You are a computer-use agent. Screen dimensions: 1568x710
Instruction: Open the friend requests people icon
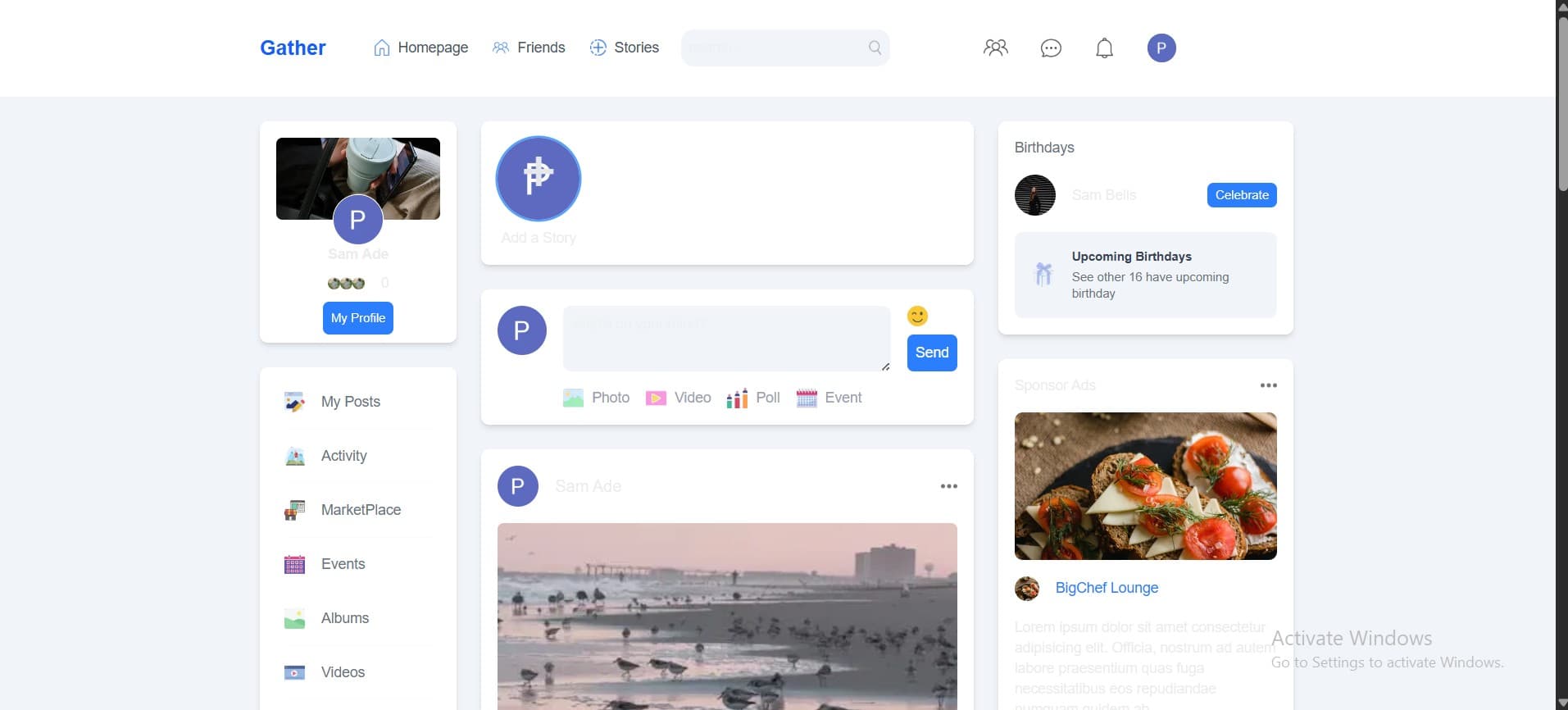pyautogui.click(x=996, y=48)
